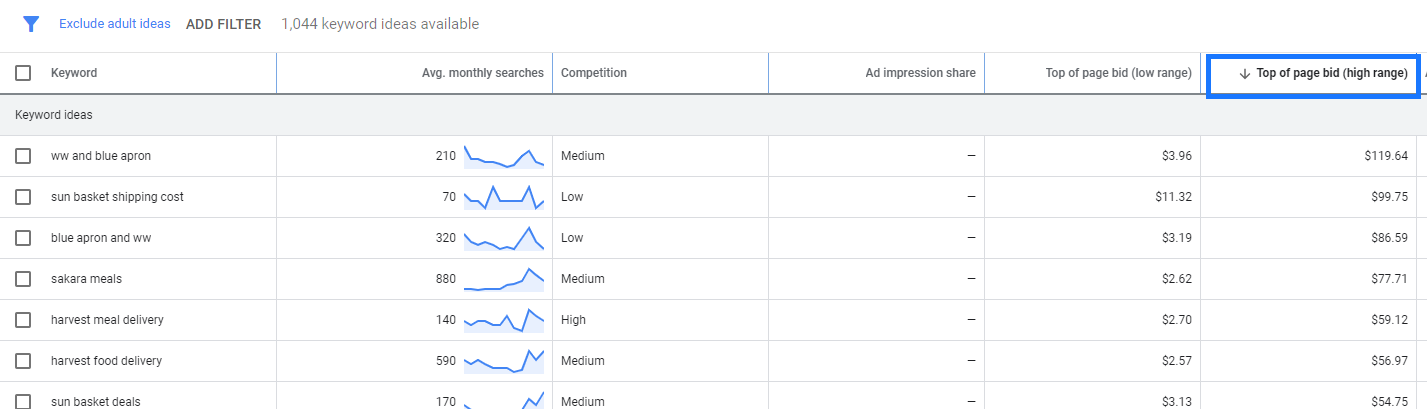1427x409 pixels.
Task: Open the trend sparkline for sakara meals
Action: pyautogui.click(x=503, y=279)
